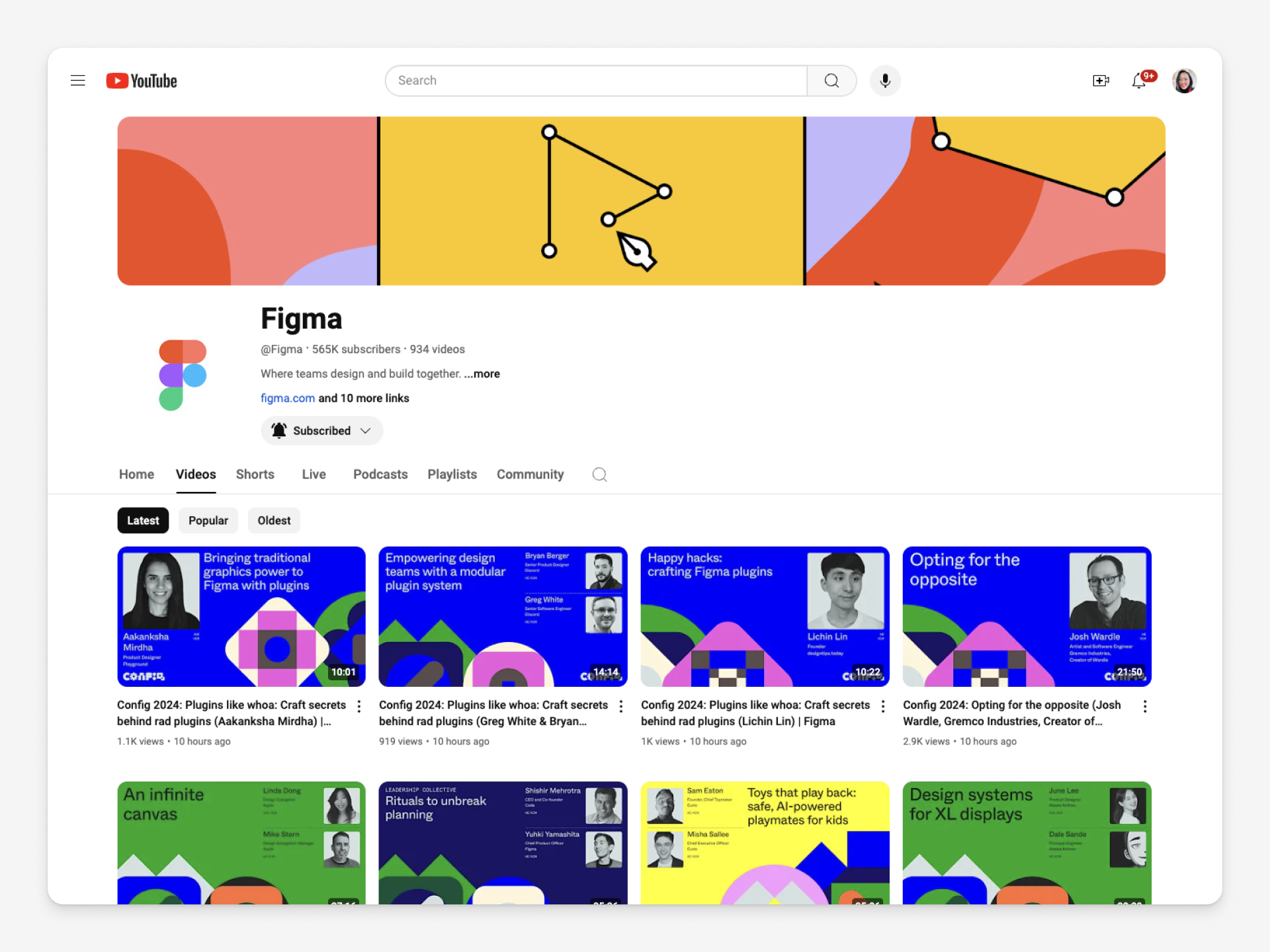Go to YouTube home via logo

(x=142, y=81)
